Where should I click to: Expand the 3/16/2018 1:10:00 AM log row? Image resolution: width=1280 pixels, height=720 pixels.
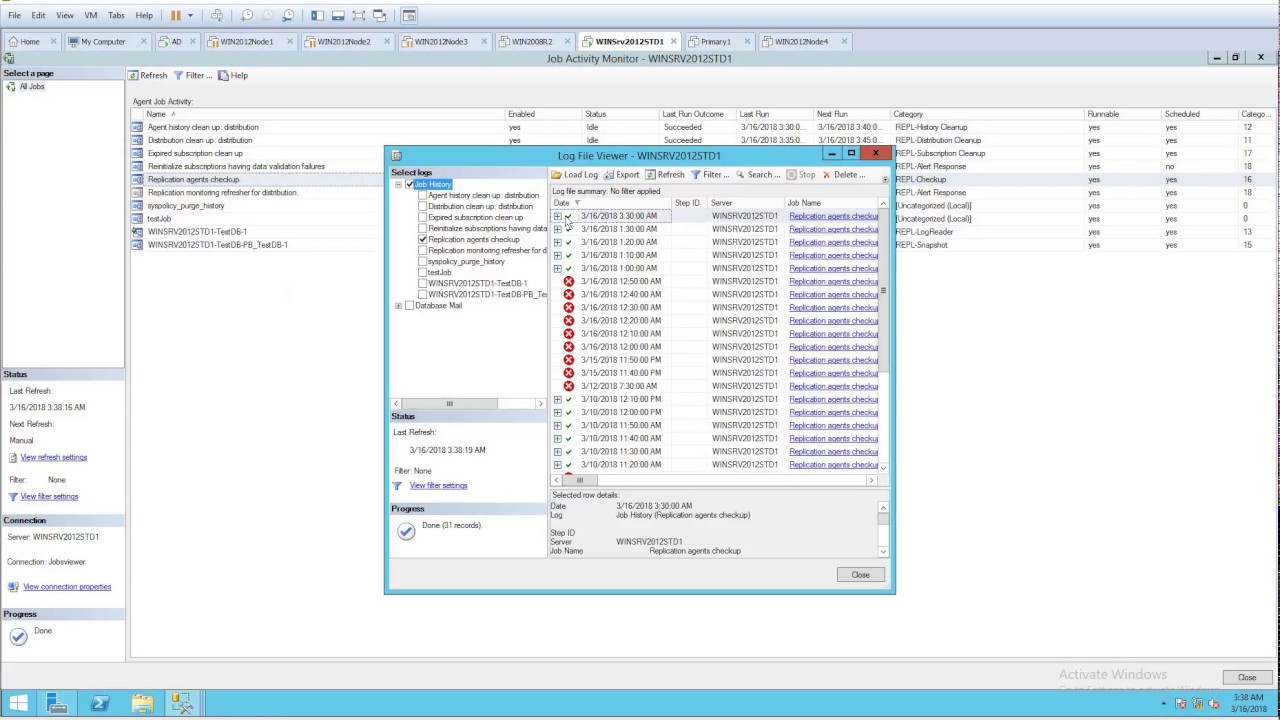click(557, 255)
